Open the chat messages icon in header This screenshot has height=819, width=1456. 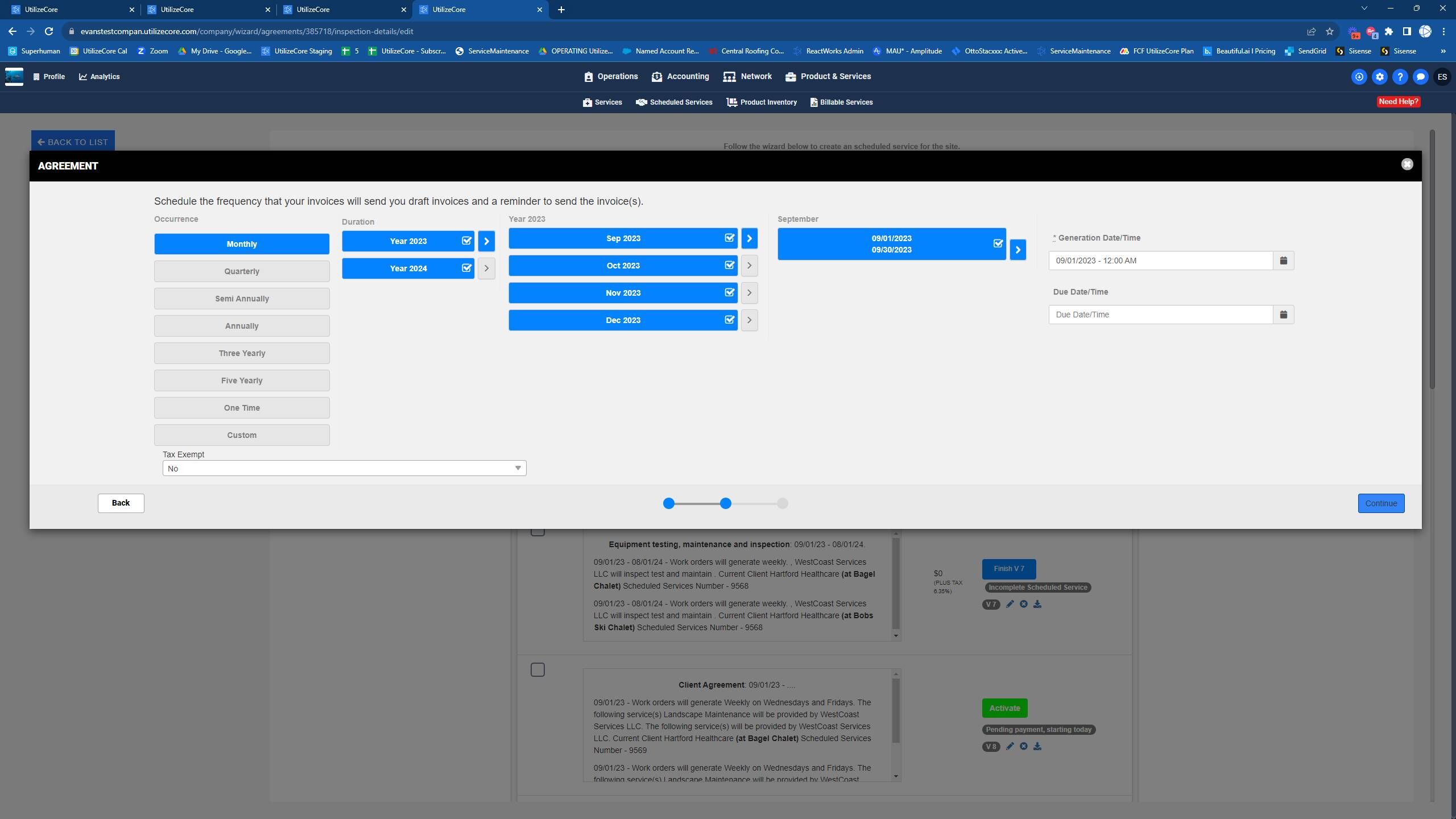[x=1420, y=77]
